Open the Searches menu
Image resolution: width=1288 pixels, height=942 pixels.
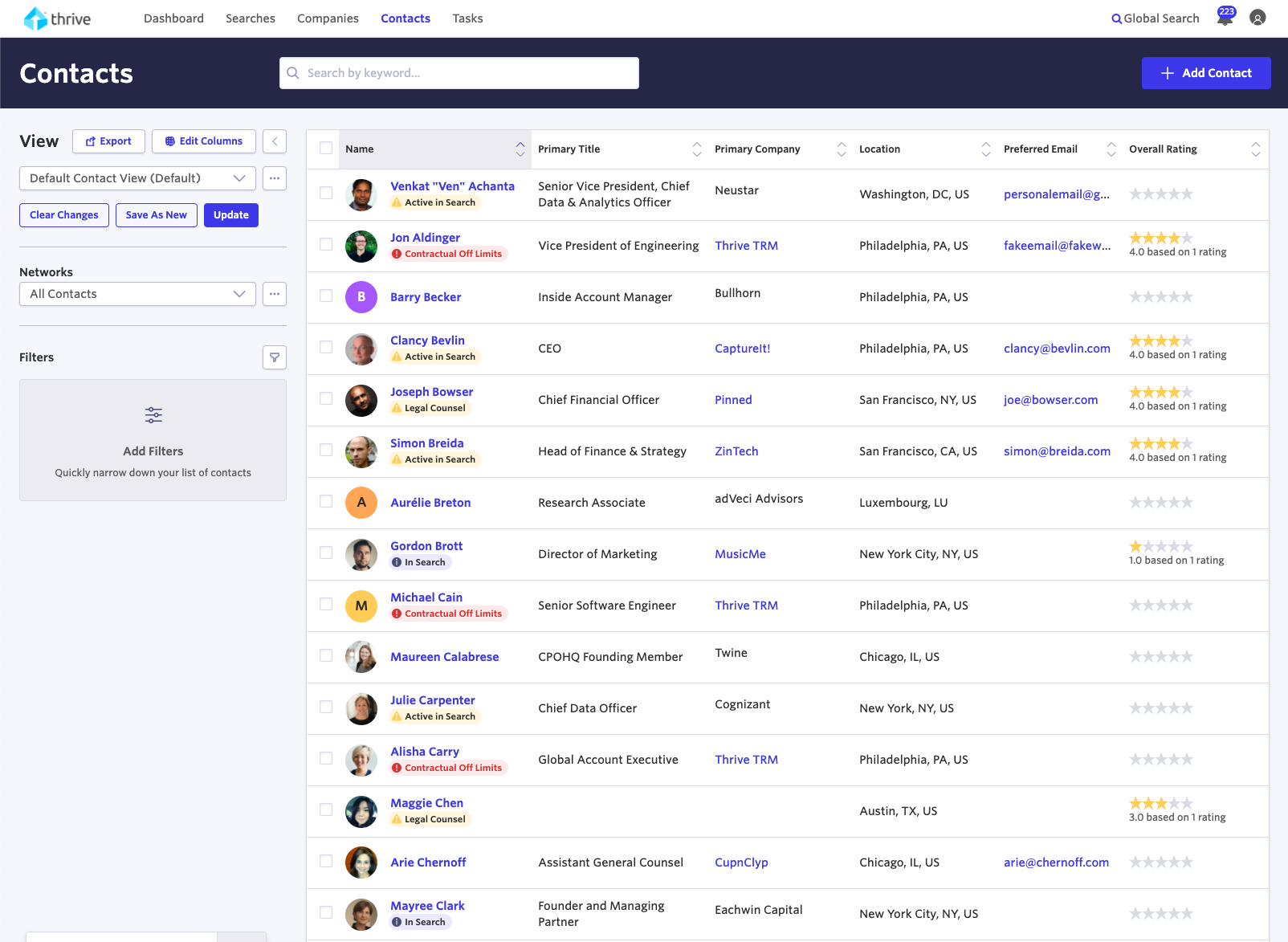click(x=251, y=18)
